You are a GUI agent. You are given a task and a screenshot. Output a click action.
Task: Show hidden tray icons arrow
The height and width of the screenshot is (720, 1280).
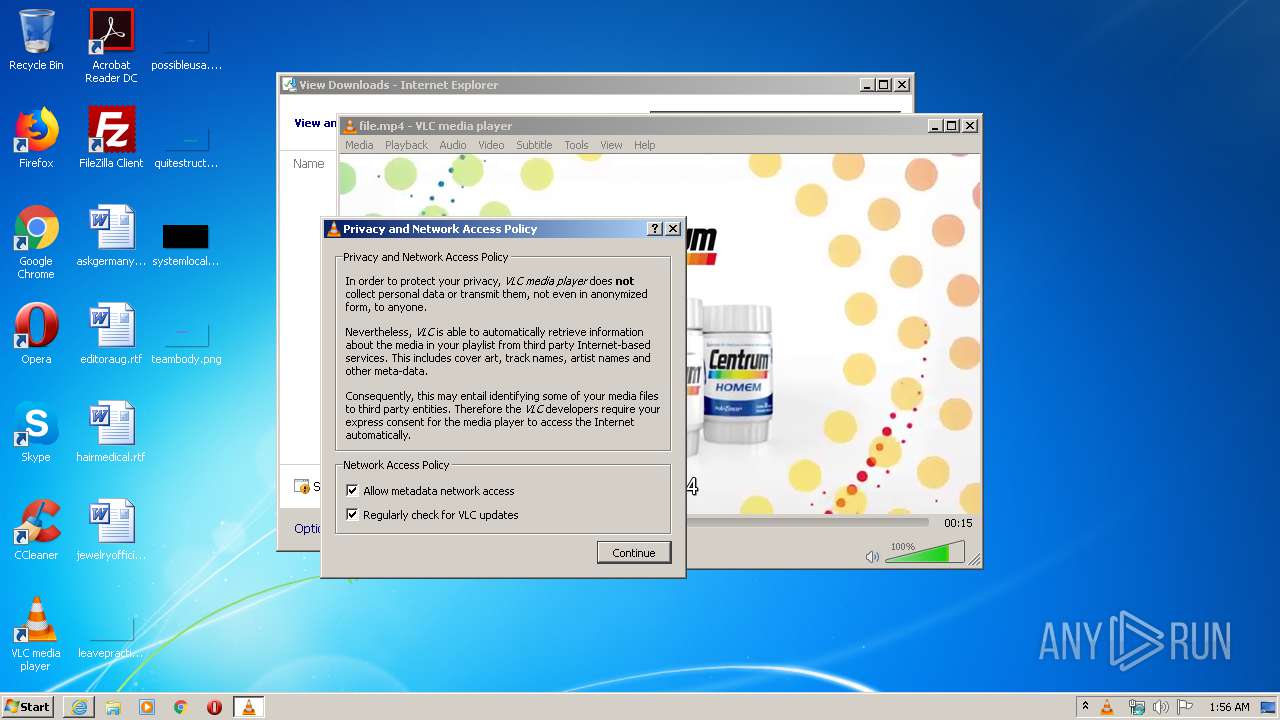pos(1085,707)
